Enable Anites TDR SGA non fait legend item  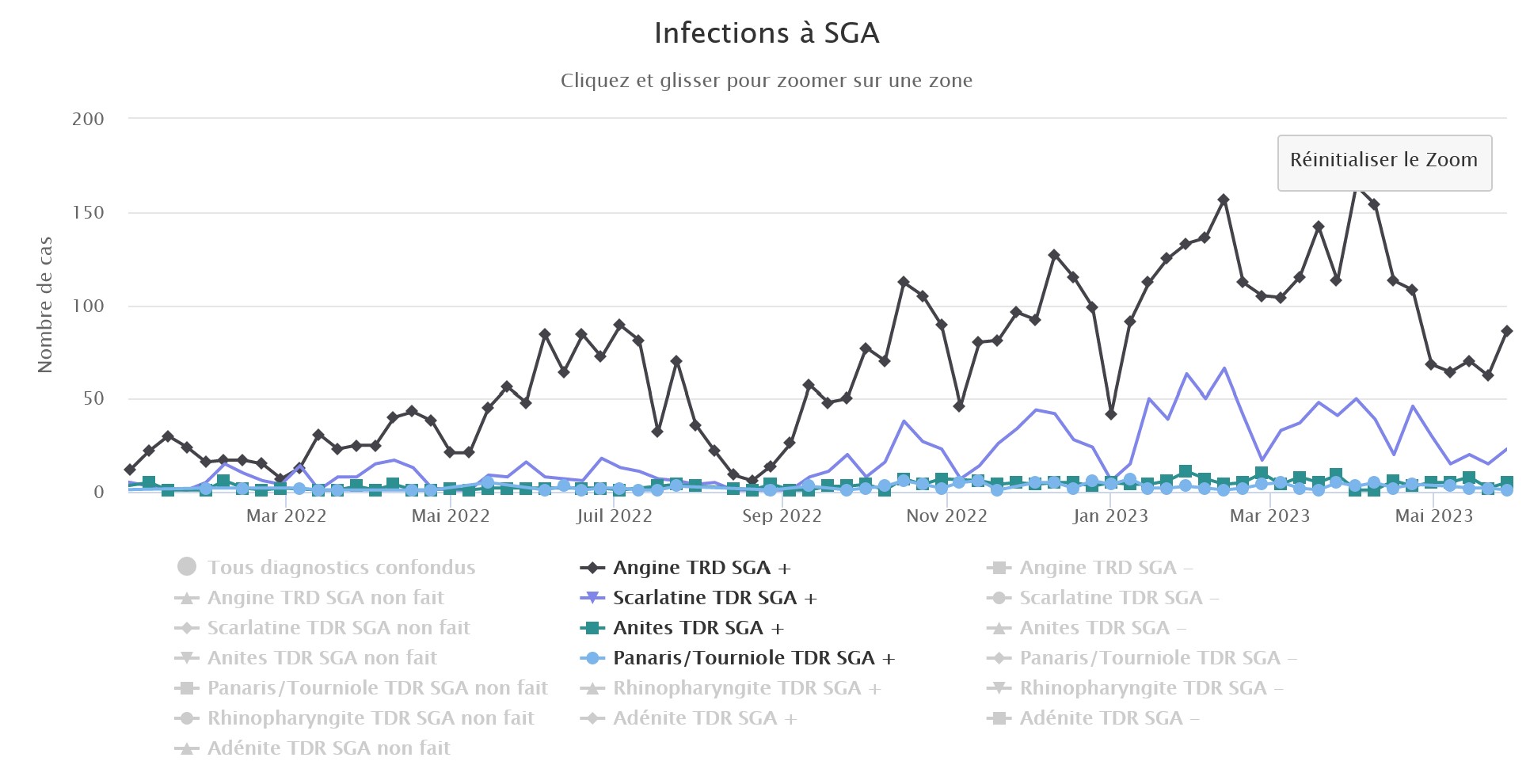[x=322, y=658]
